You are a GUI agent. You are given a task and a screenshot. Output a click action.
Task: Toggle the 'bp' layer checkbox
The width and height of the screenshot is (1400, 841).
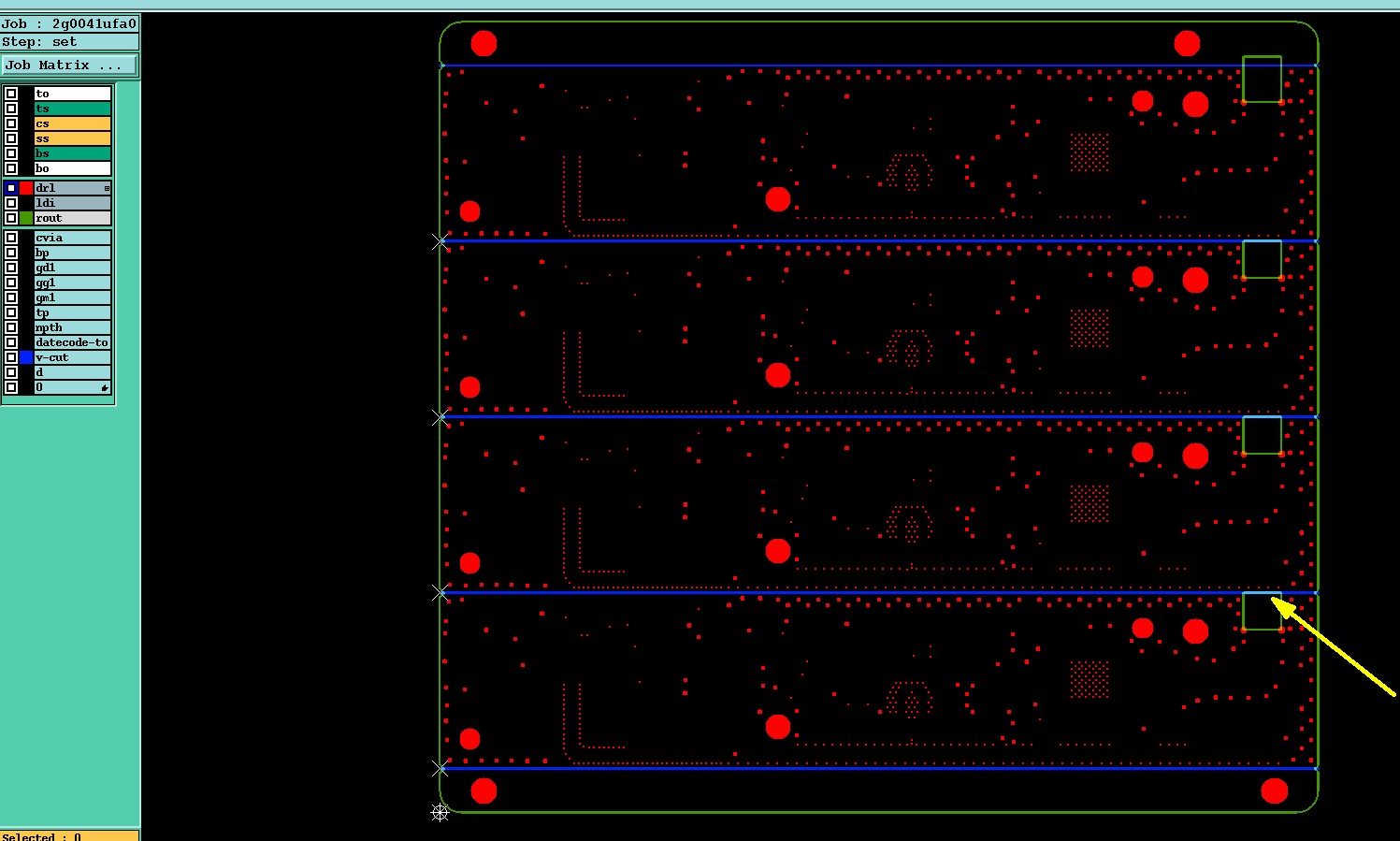pos(11,253)
